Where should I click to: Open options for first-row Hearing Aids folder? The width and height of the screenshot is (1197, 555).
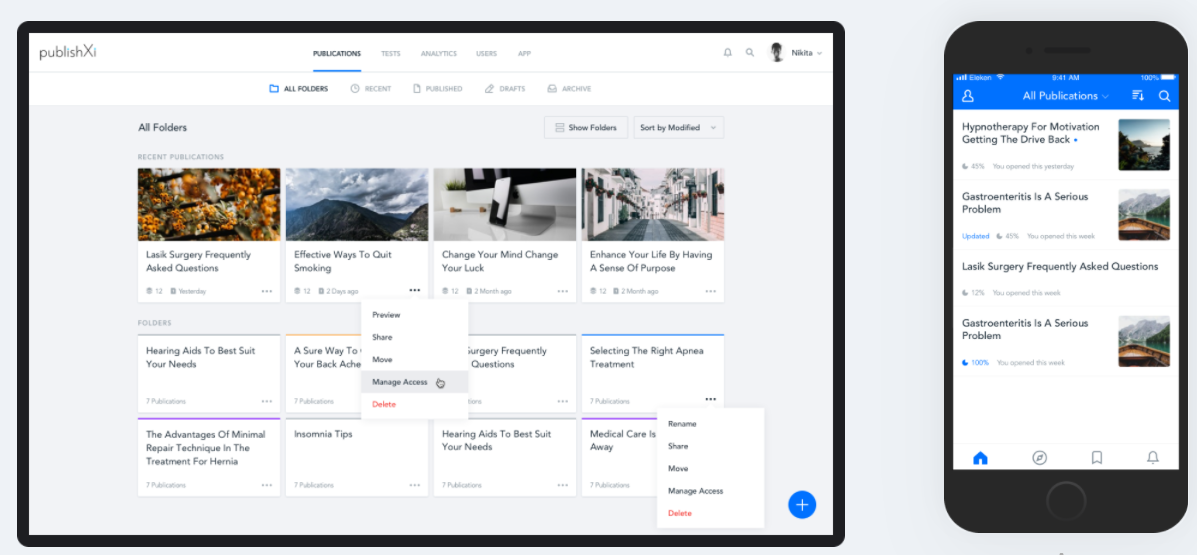[266, 401]
